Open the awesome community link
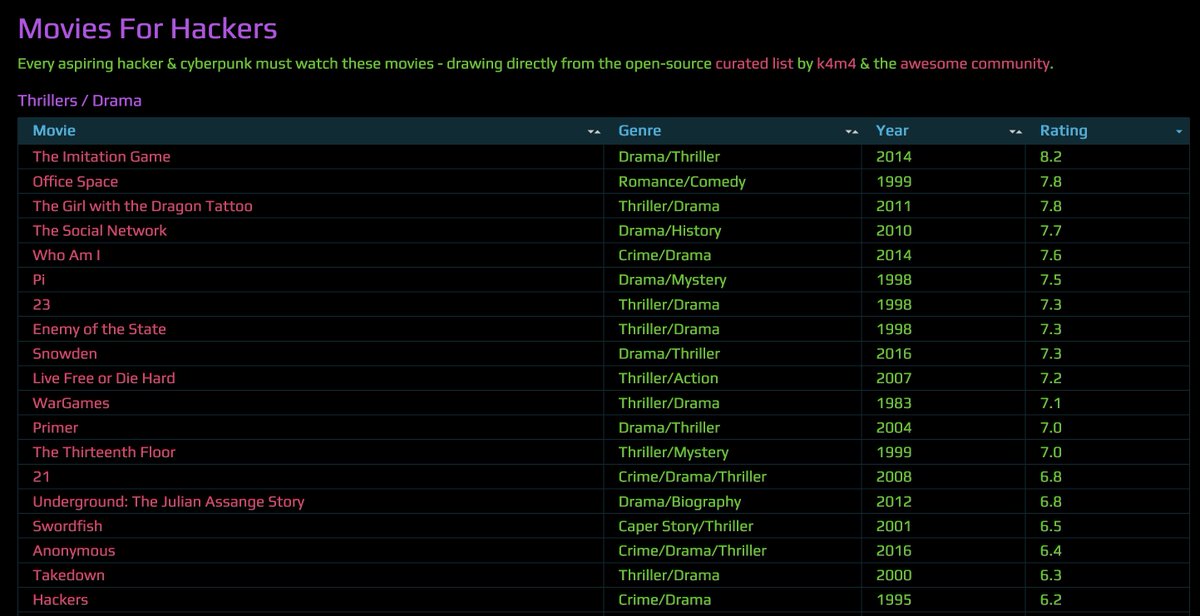 click(975, 64)
